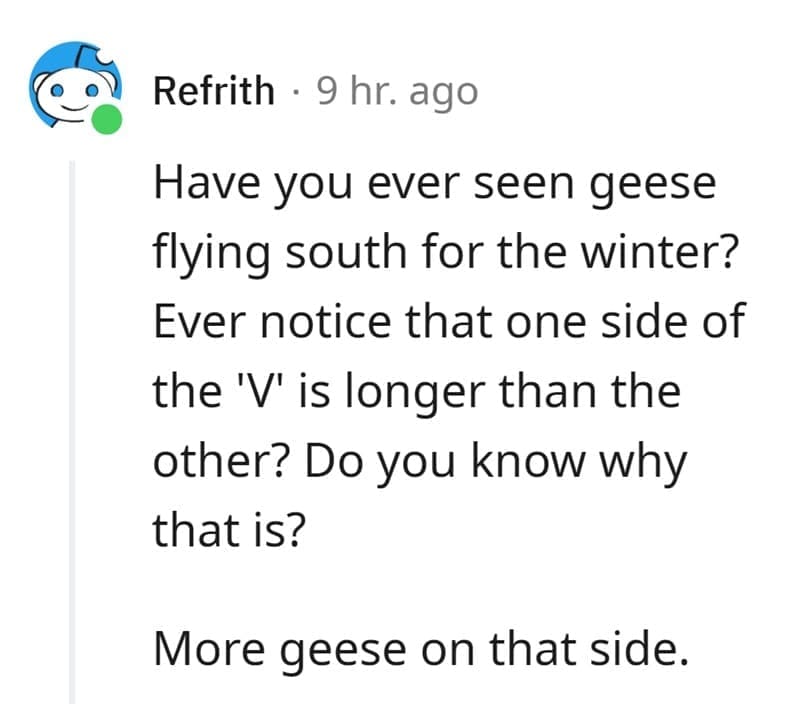
Task: Click the vertical collapse bar below avatar
Action: 73,420
